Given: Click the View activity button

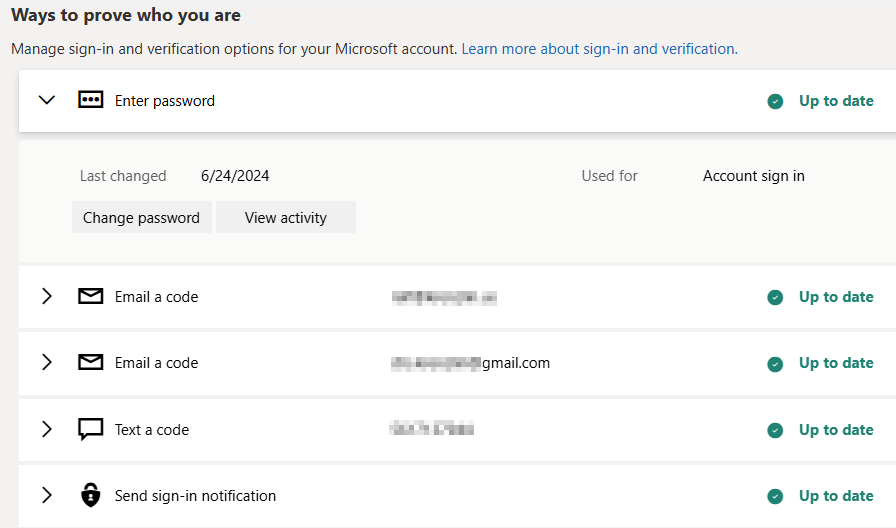Looking at the screenshot, I should click(286, 218).
